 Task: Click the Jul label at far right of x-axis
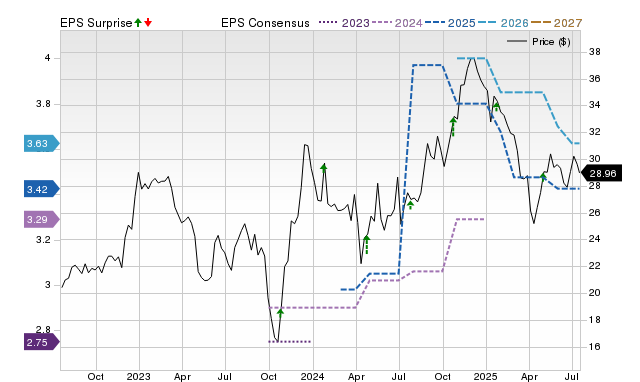point(572,376)
